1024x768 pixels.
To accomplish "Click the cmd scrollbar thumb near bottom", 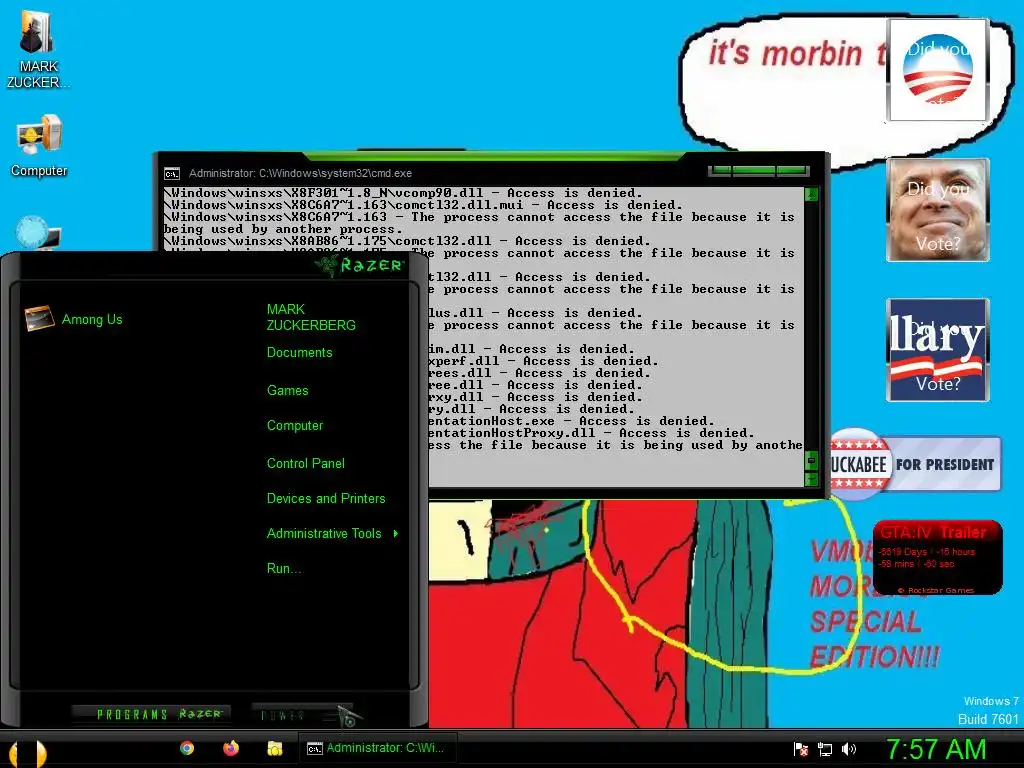I will [811, 461].
